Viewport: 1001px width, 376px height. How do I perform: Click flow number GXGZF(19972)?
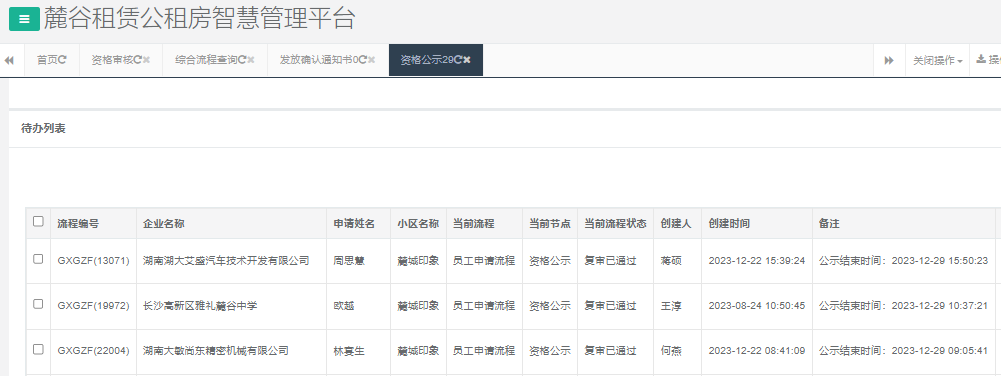pos(93,306)
